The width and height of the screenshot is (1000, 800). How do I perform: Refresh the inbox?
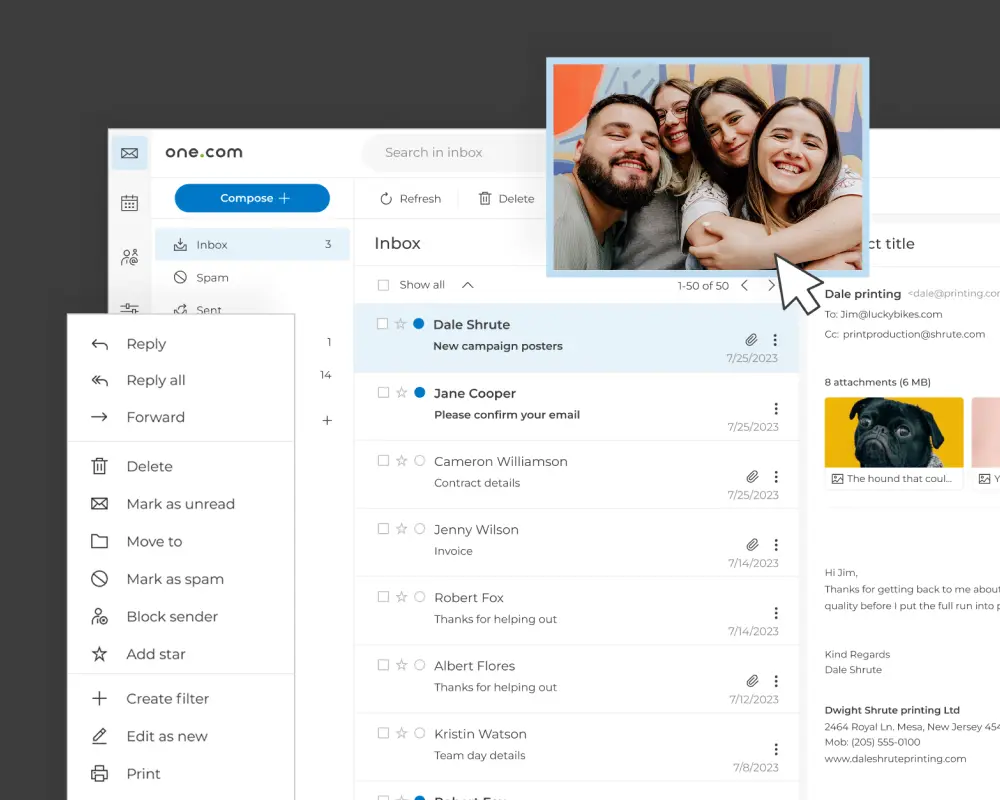pos(408,198)
